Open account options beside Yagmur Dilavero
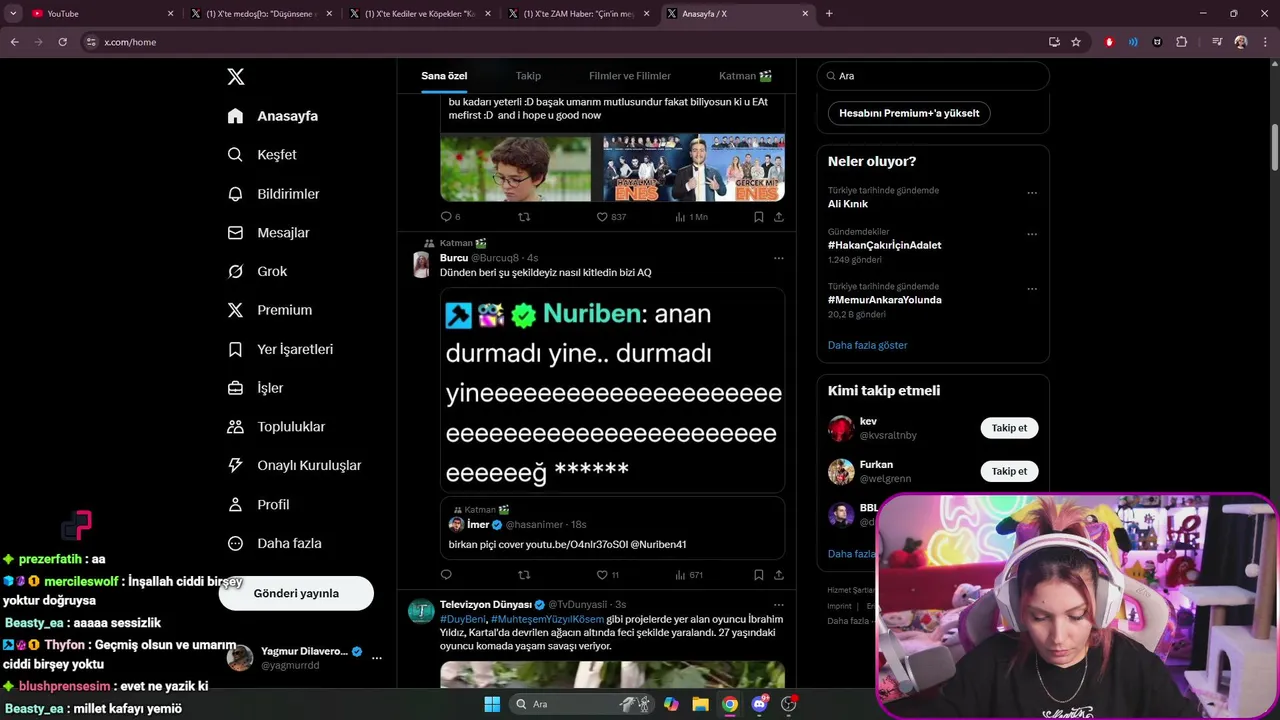 [x=377, y=658]
